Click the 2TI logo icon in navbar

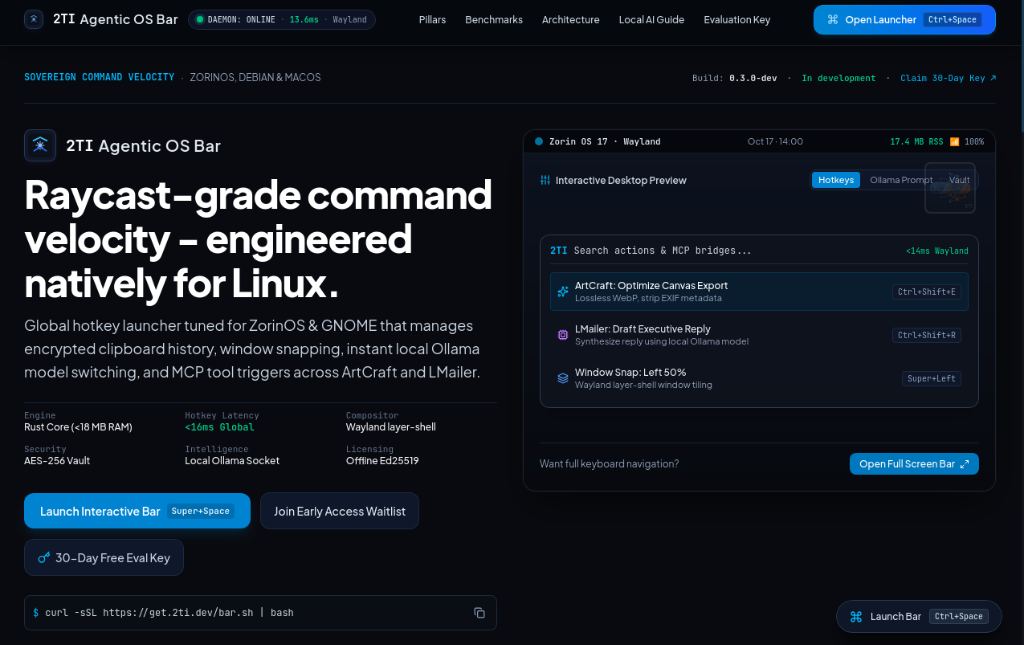point(34,20)
